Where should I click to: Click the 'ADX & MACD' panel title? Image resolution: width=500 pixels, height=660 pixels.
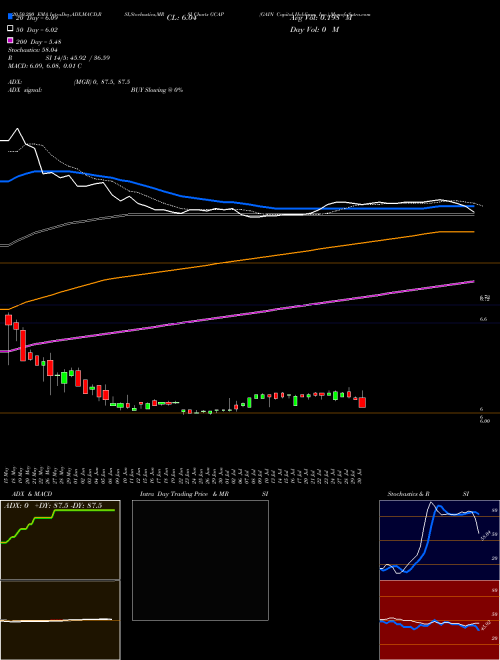click(32, 494)
